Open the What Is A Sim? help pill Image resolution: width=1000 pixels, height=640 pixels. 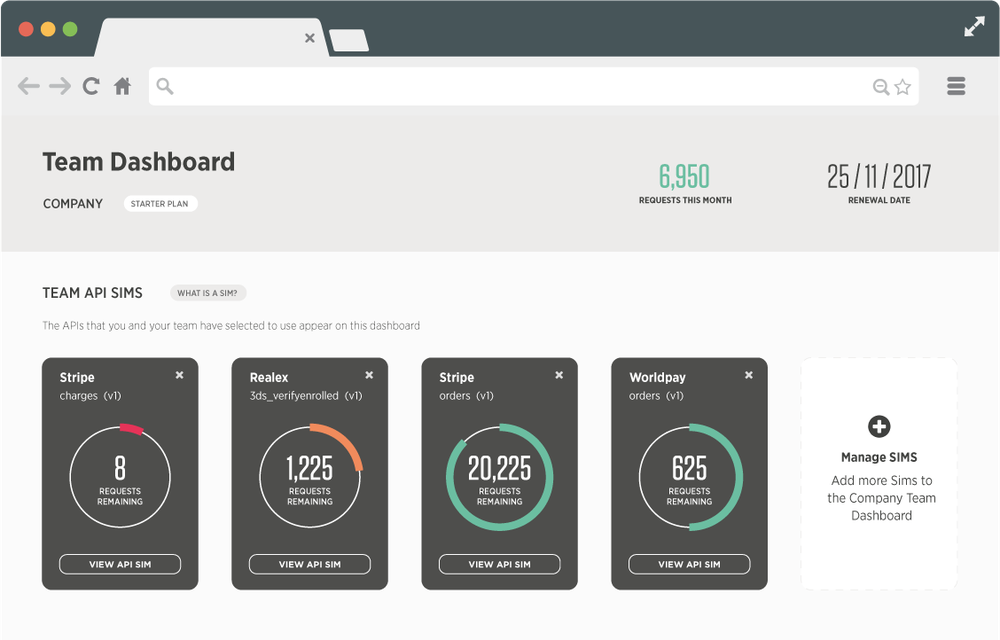click(x=208, y=293)
